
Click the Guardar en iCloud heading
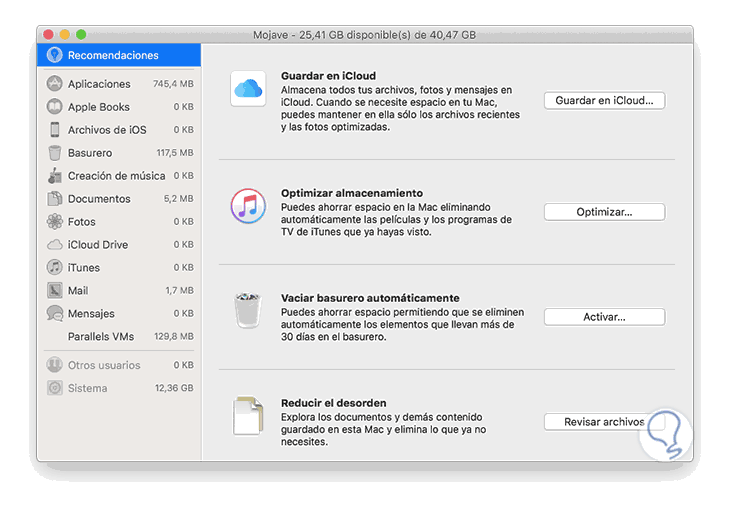click(328, 76)
